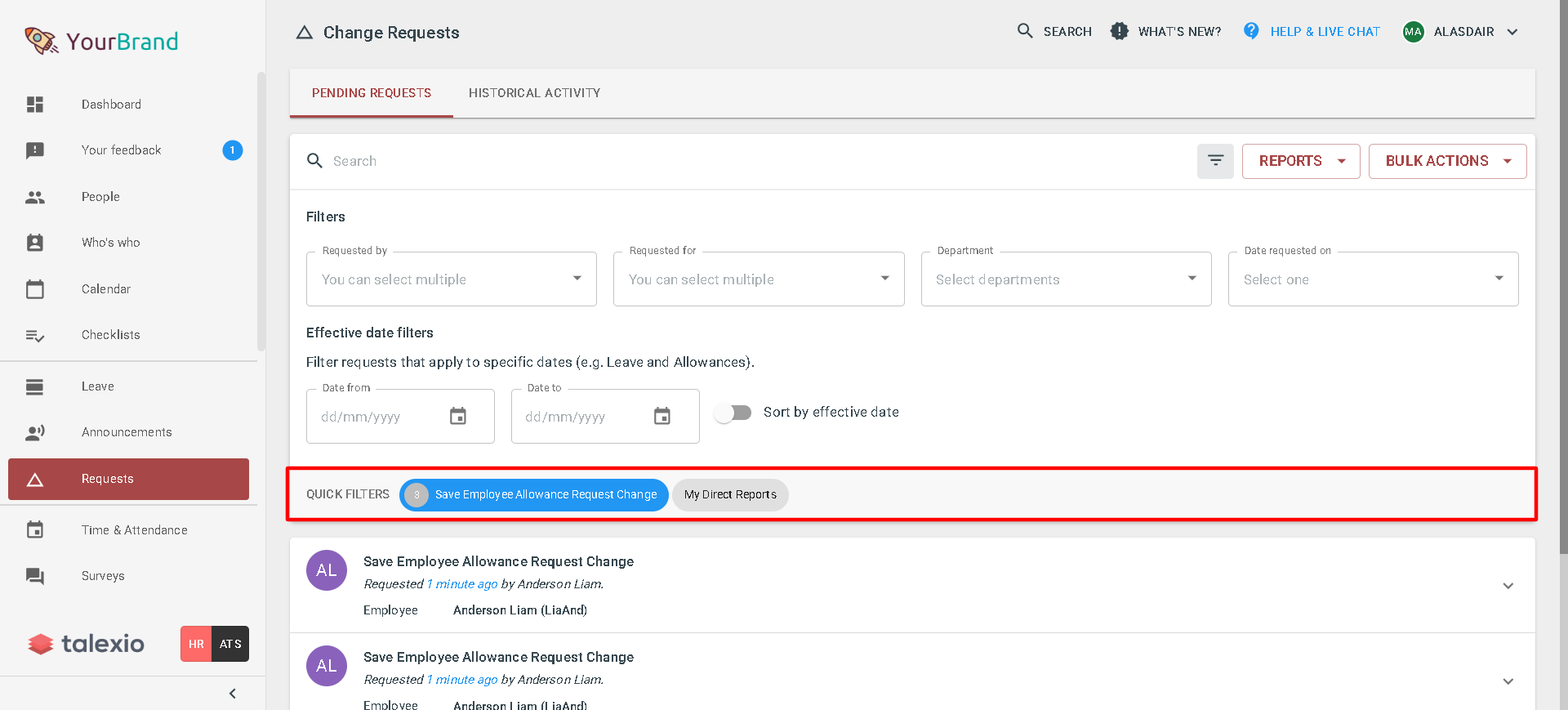Open WHAT'S NEW? in the header
The height and width of the screenshot is (710, 1568).
tap(1180, 32)
